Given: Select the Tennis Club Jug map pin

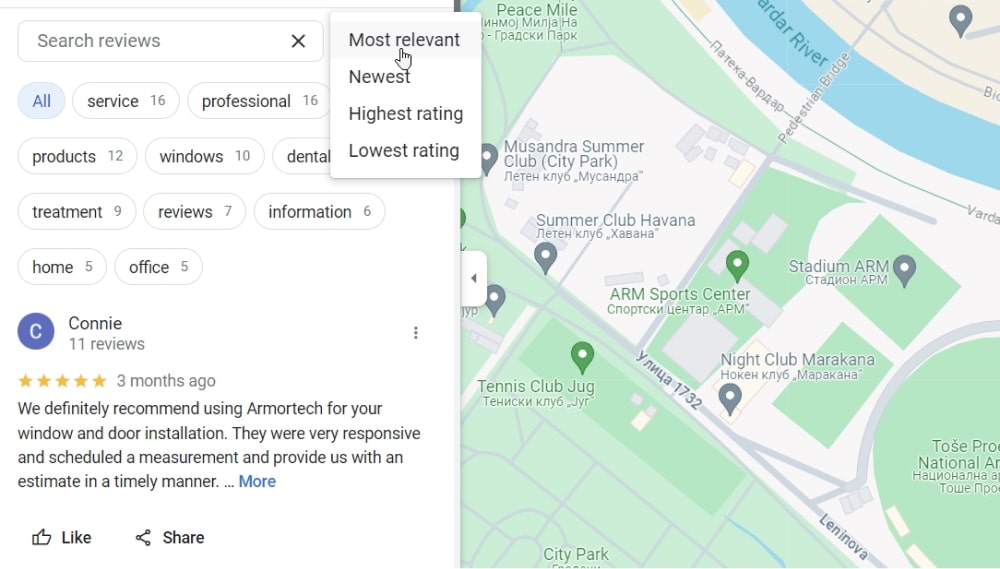Looking at the screenshot, I should coord(582,356).
